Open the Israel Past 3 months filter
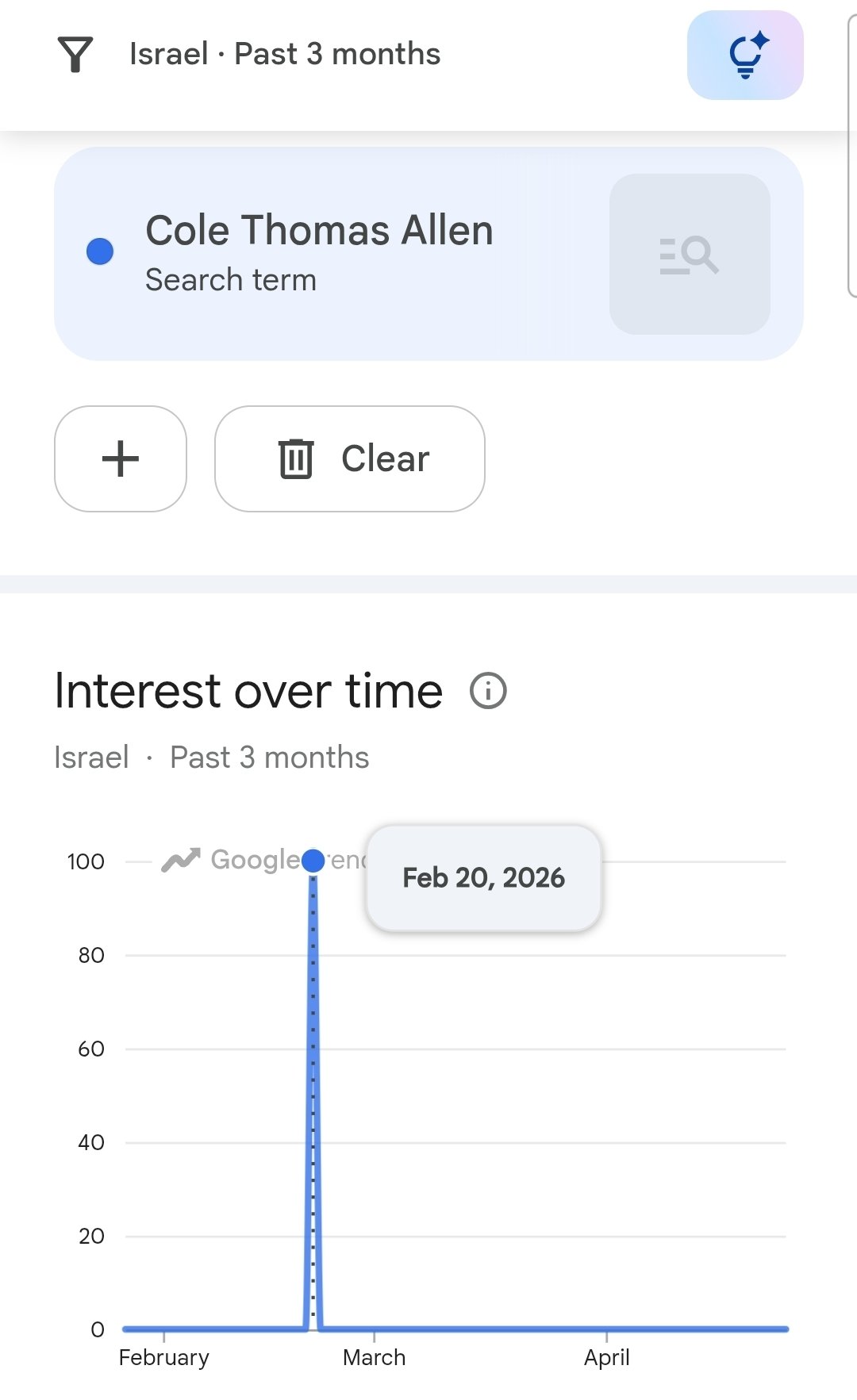857x1400 pixels. point(285,55)
